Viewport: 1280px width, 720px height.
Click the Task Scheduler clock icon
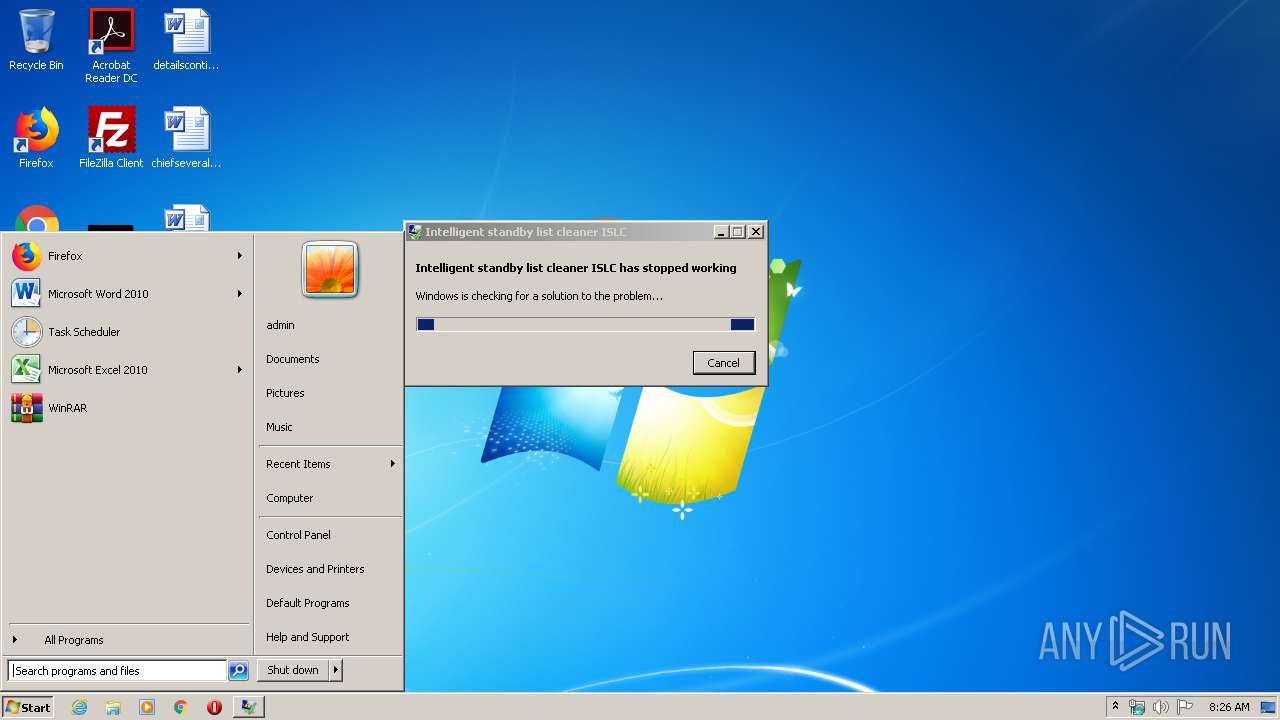[27, 332]
